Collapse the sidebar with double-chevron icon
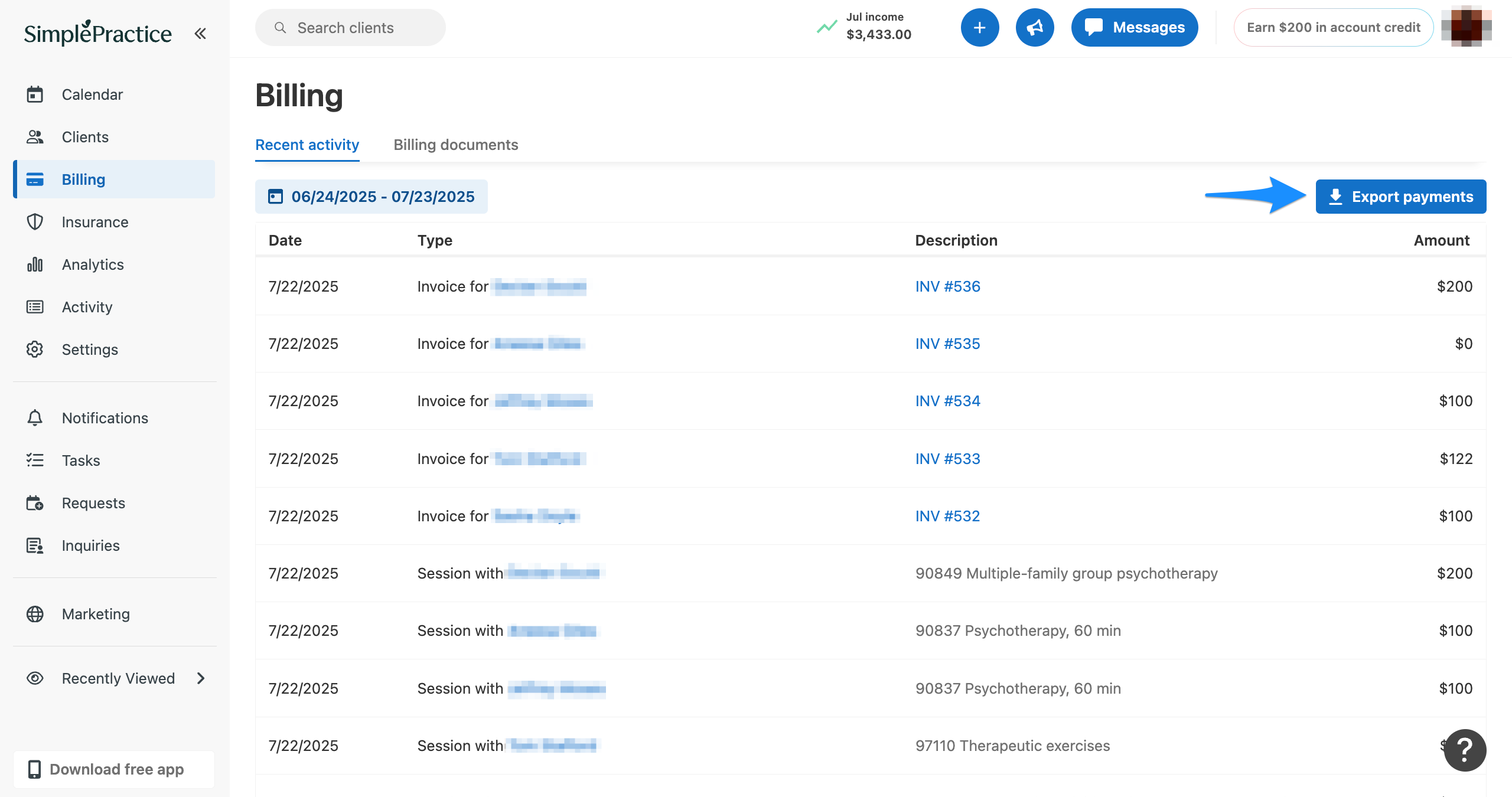The image size is (1512, 797). 200,33
